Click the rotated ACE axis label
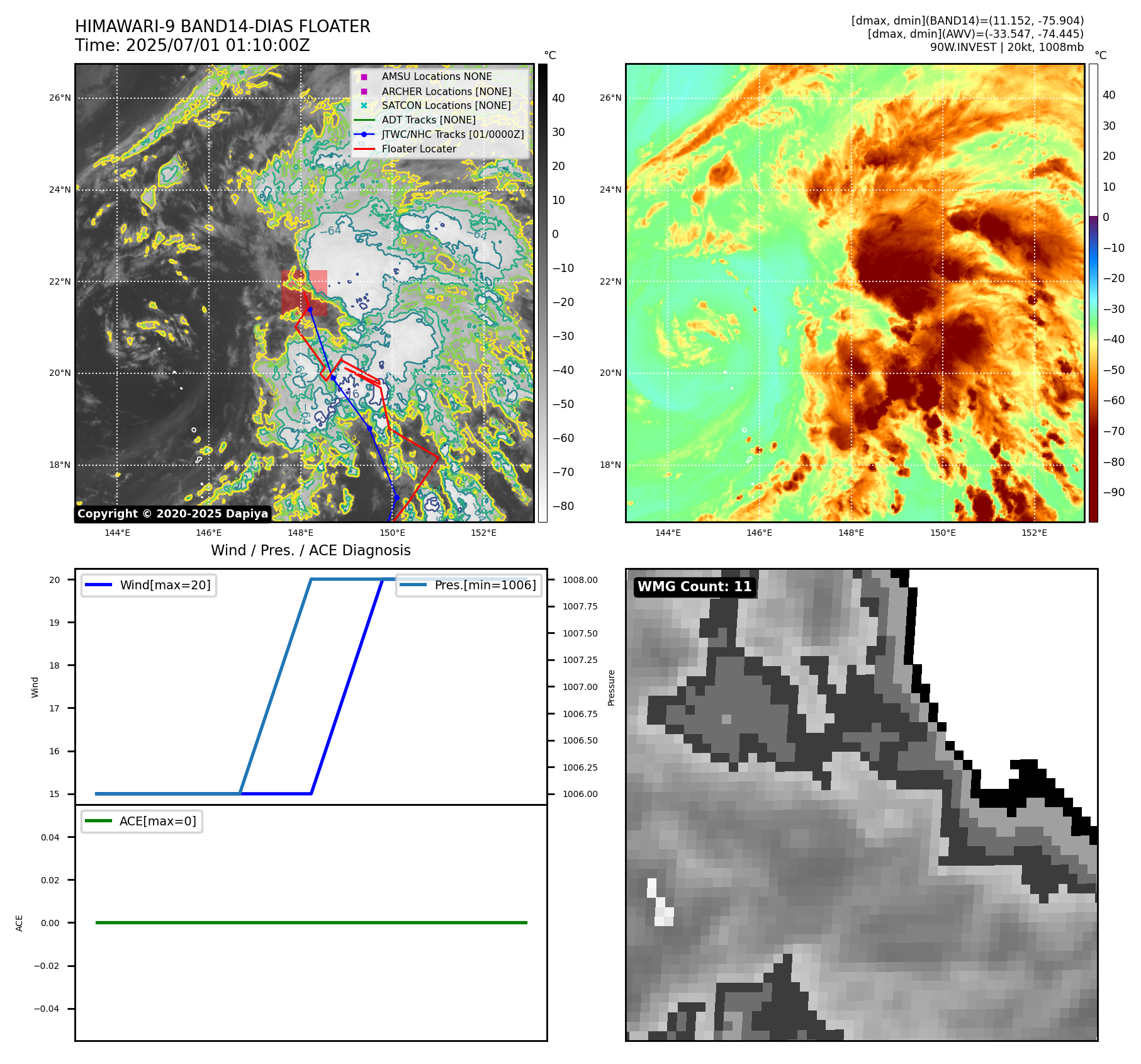Image resolution: width=1141 pixels, height=1064 pixels. click(20, 923)
